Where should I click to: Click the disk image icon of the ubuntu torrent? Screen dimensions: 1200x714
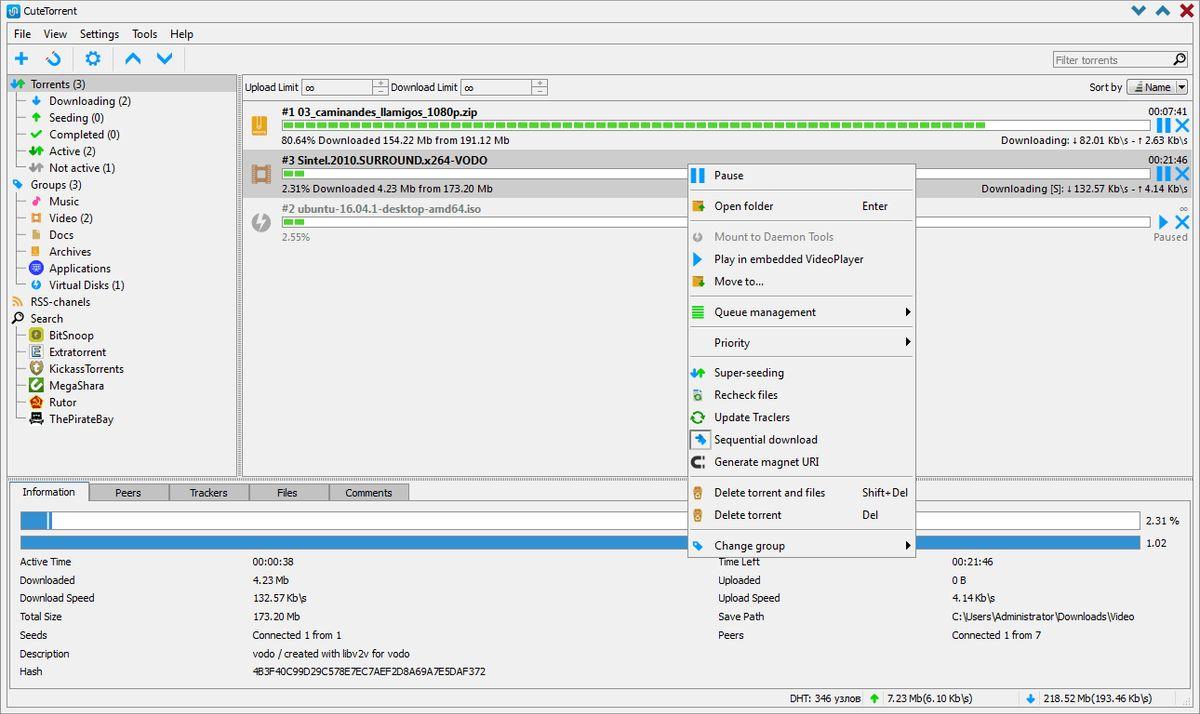pos(260,222)
